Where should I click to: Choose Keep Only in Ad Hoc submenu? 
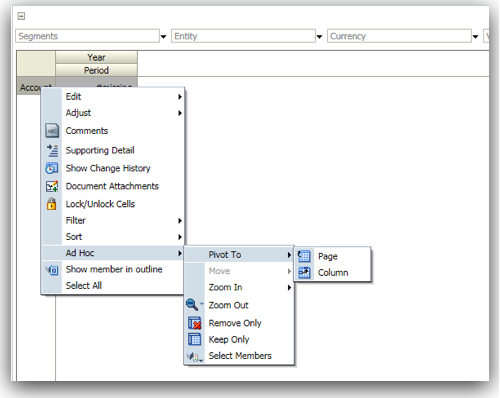click(x=239, y=339)
